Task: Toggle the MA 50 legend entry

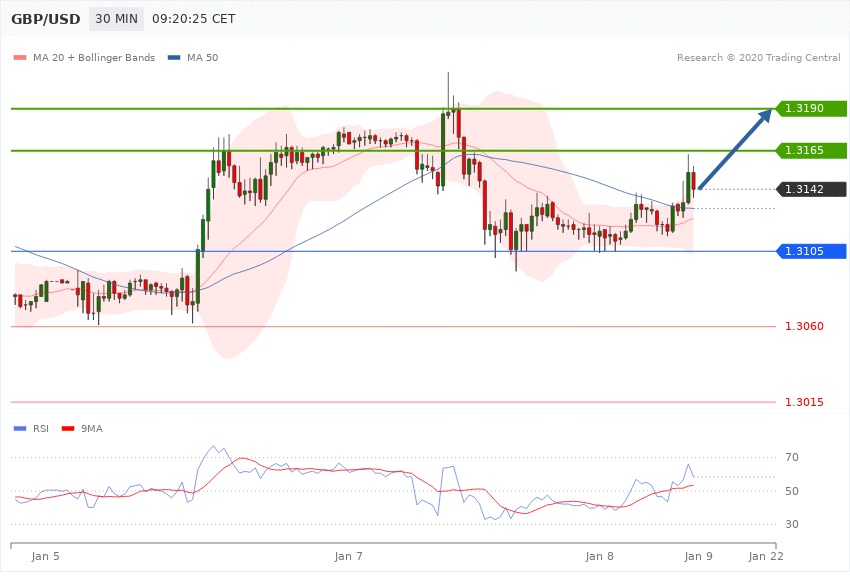Action: [202, 58]
